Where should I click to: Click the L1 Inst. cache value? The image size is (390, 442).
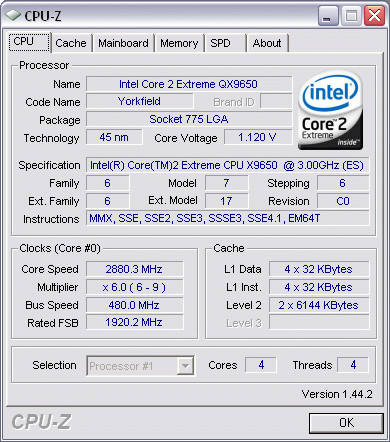coord(319,287)
